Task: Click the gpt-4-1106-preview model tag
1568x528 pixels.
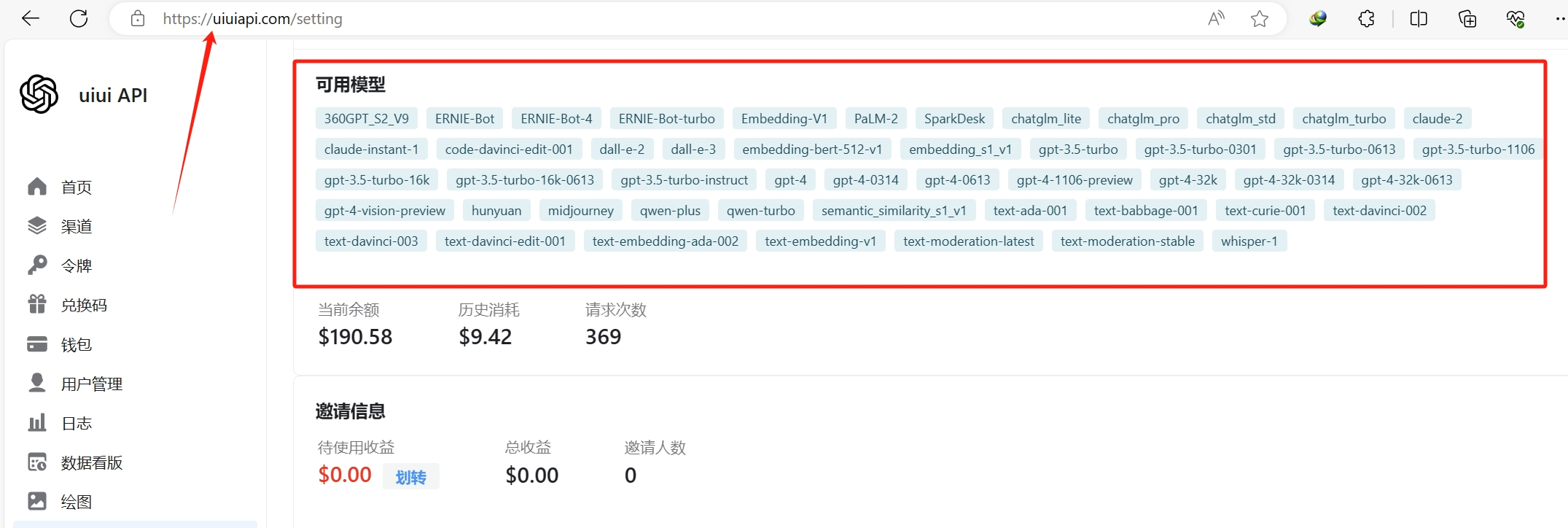Action: 1075,180
